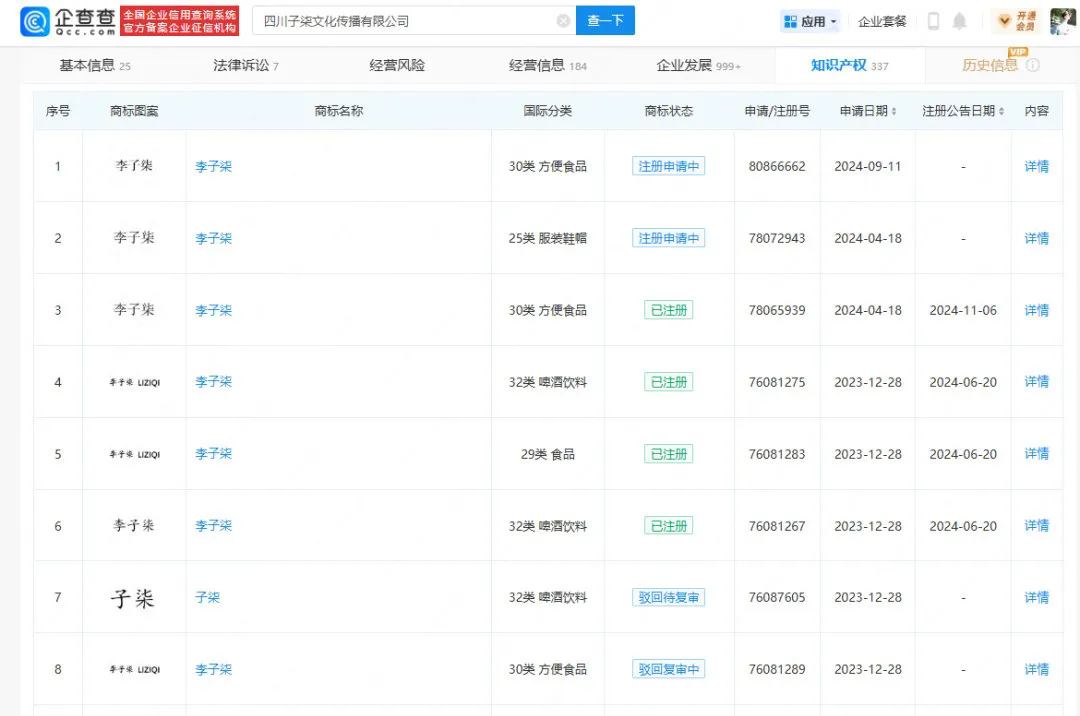The height and width of the screenshot is (716, 1080).
Task: Click the 商标名称 column header
Action: point(338,111)
